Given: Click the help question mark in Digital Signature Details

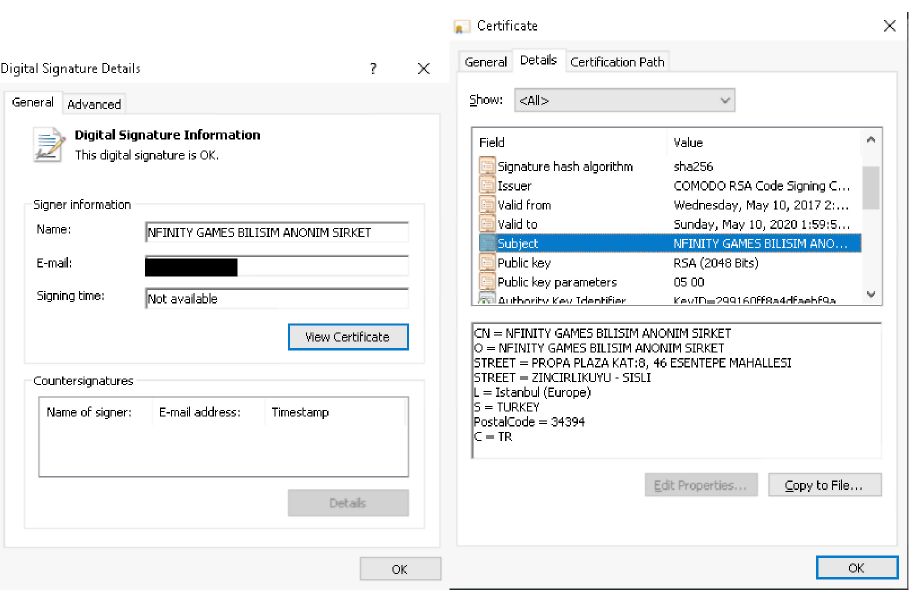Looking at the screenshot, I should point(373,69).
